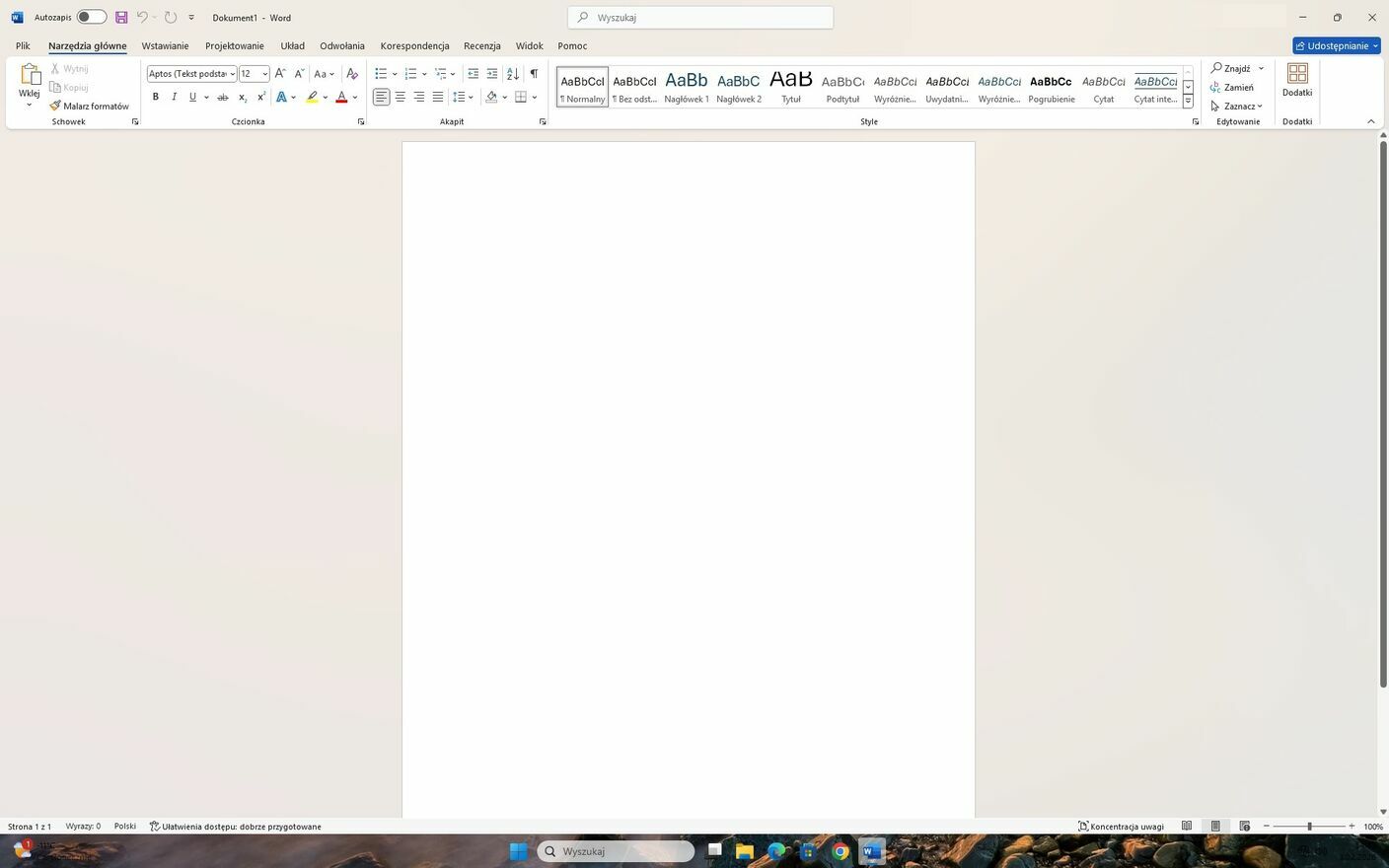Image resolution: width=1389 pixels, height=868 pixels.
Task: Switch to the Recenzja tab
Action: click(x=481, y=45)
